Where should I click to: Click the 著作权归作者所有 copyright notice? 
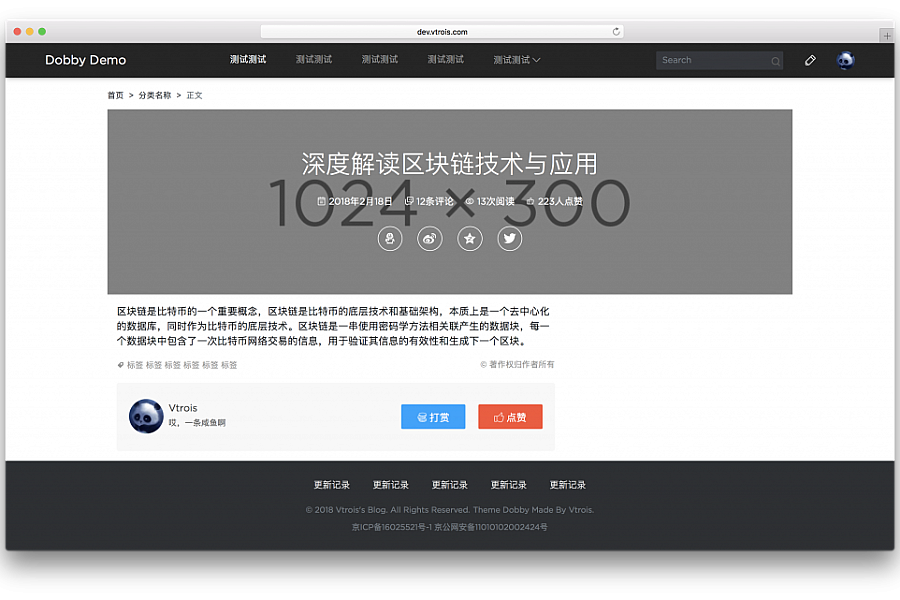521,365
